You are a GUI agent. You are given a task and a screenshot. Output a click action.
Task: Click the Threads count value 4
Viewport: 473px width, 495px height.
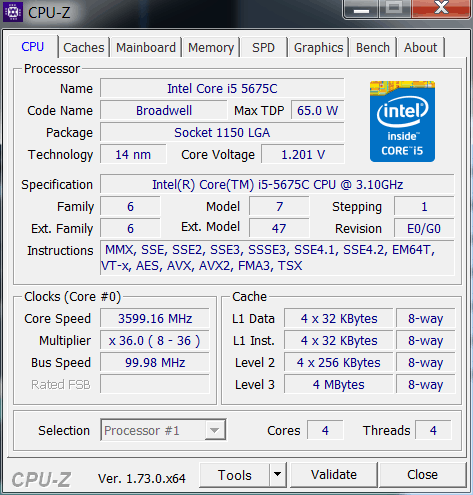(x=433, y=430)
